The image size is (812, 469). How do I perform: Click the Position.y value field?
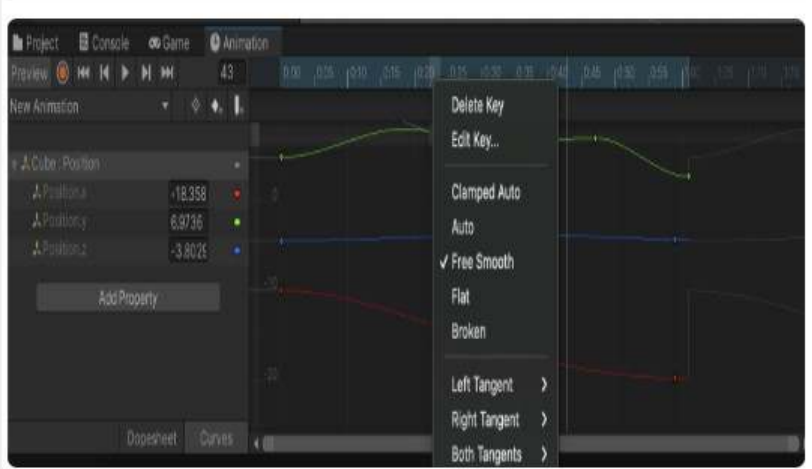[188, 218]
